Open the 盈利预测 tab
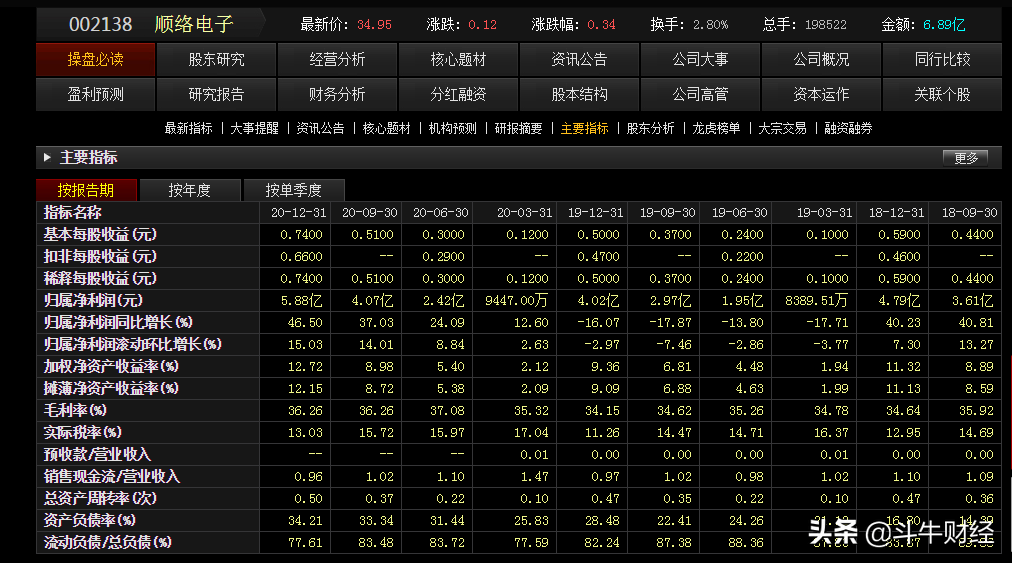 click(x=96, y=94)
